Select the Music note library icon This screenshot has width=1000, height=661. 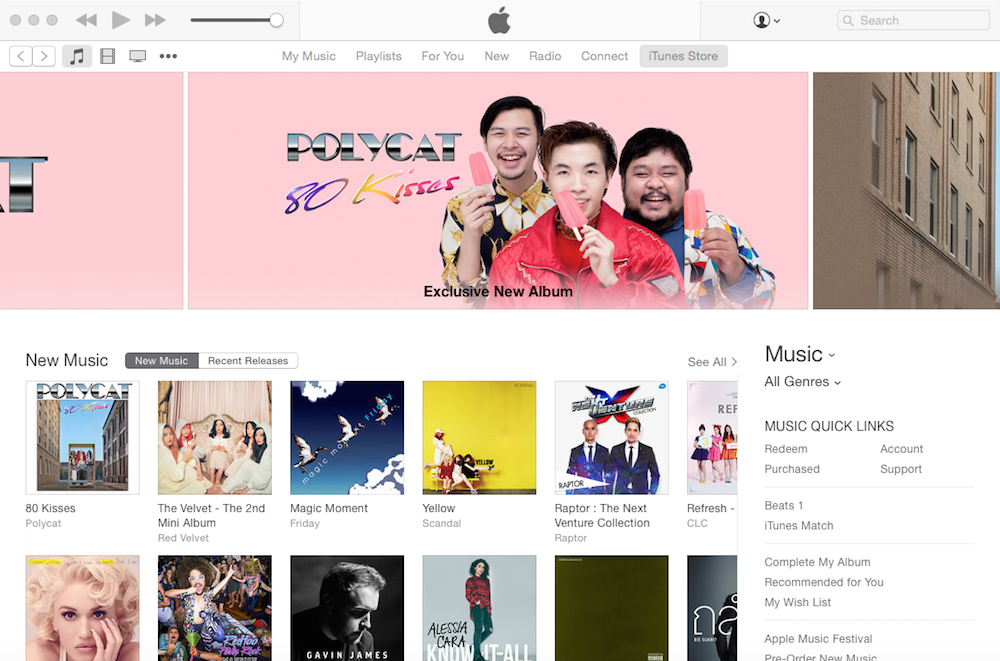pos(77,56)
